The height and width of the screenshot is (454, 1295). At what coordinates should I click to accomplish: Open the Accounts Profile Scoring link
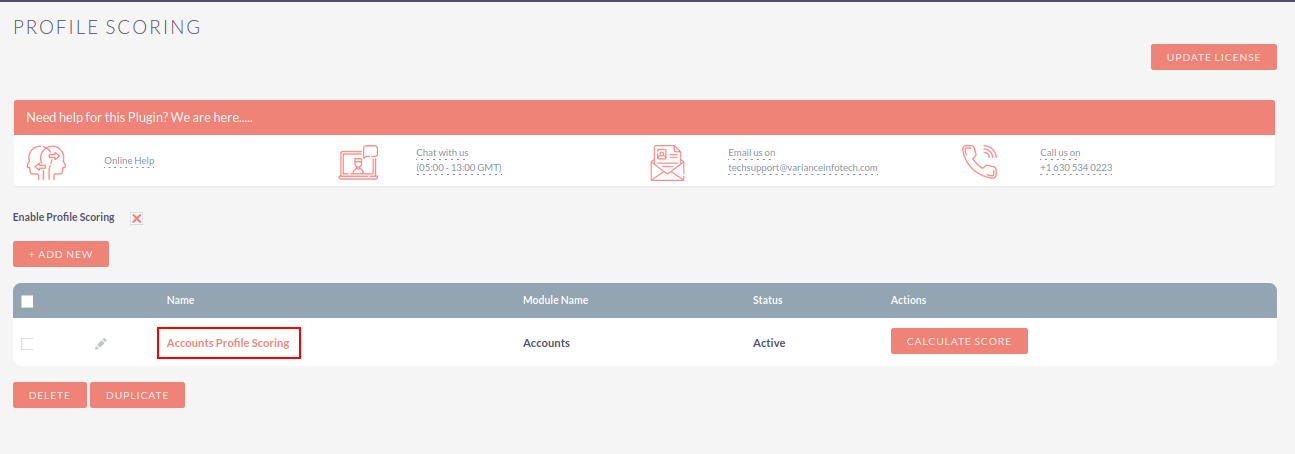point(228,343)
